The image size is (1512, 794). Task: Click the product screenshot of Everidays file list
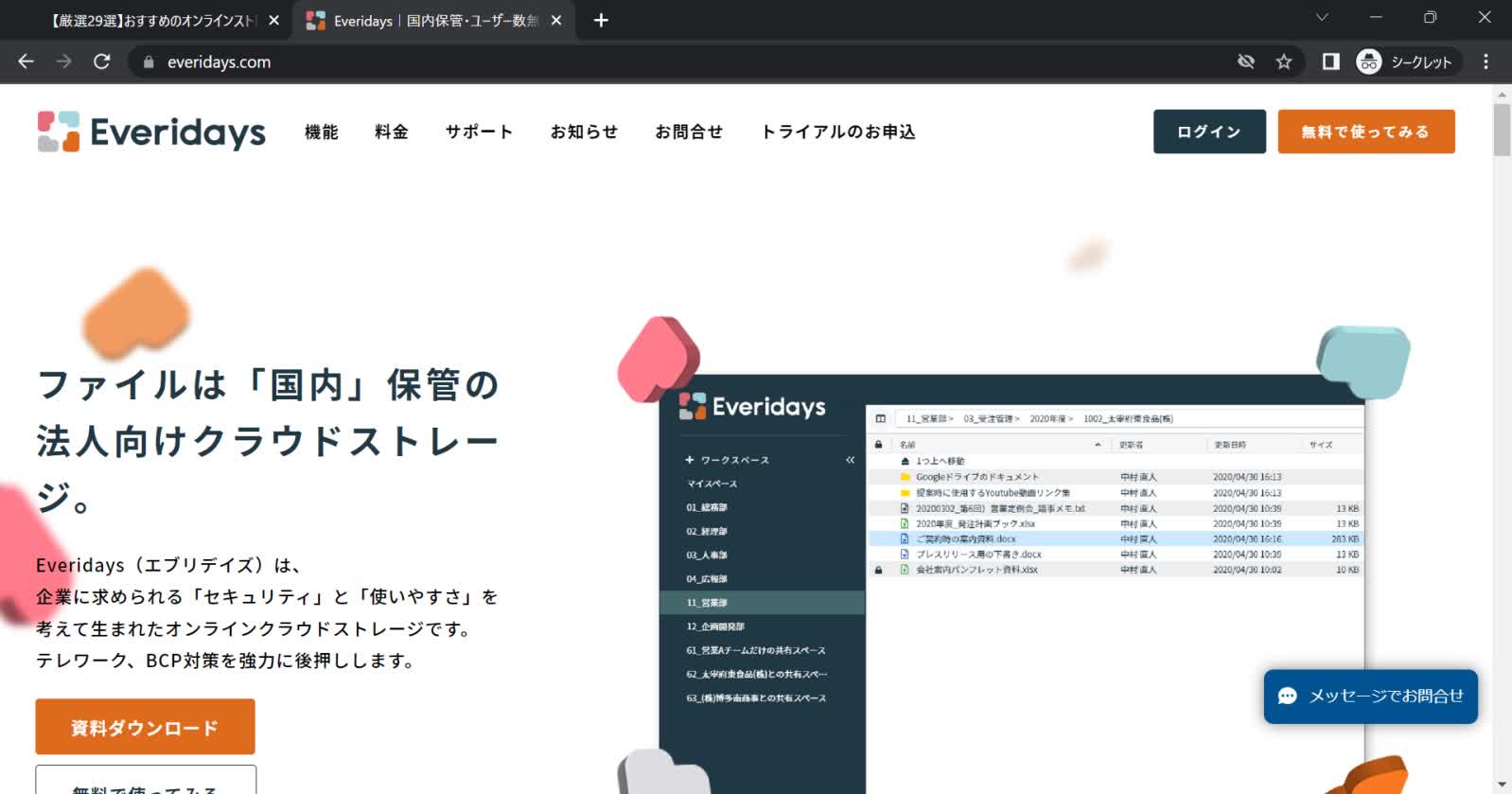pos(1011,584)
